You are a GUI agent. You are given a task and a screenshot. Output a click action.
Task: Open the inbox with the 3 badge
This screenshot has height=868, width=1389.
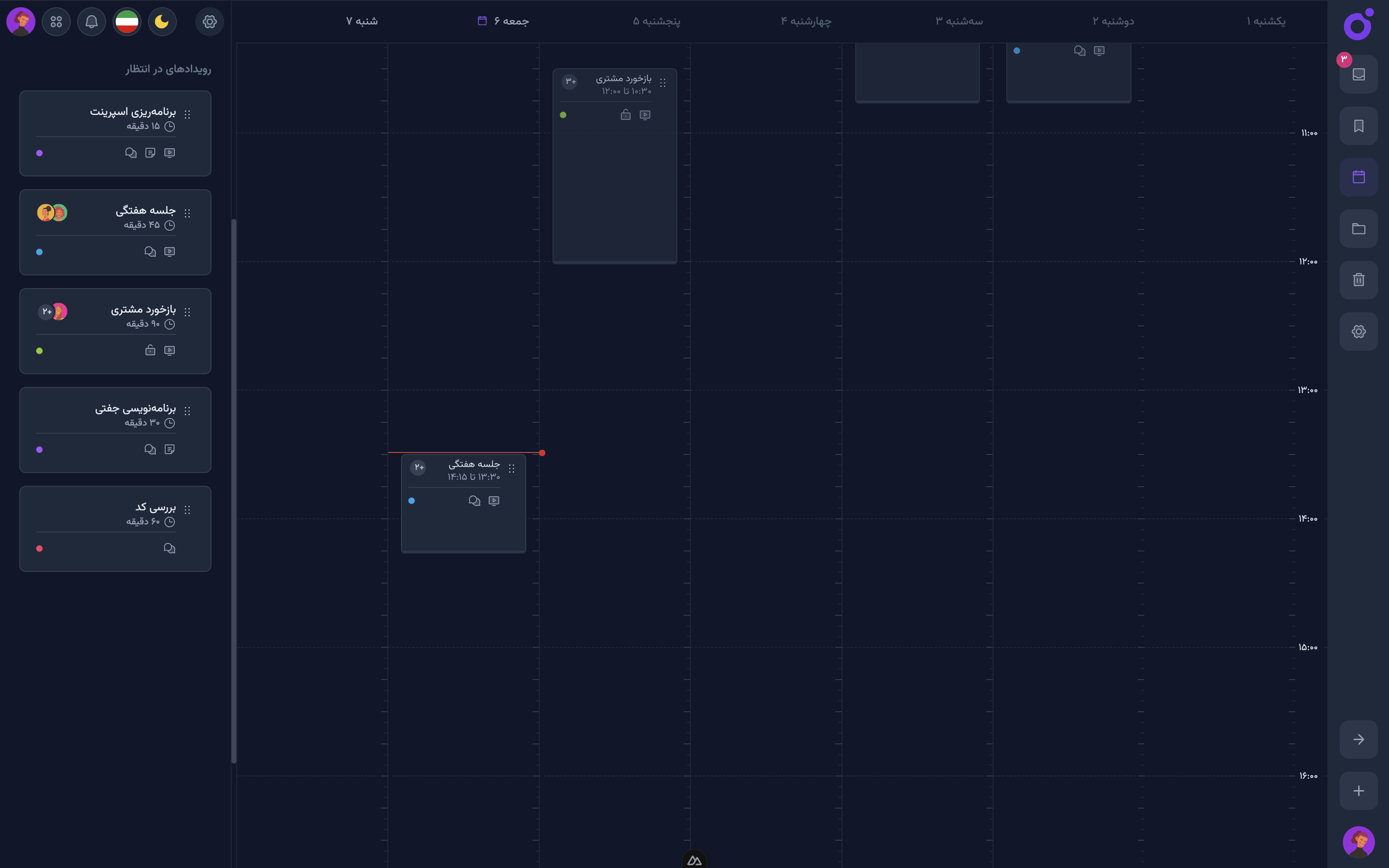[x=1358, y=74]
